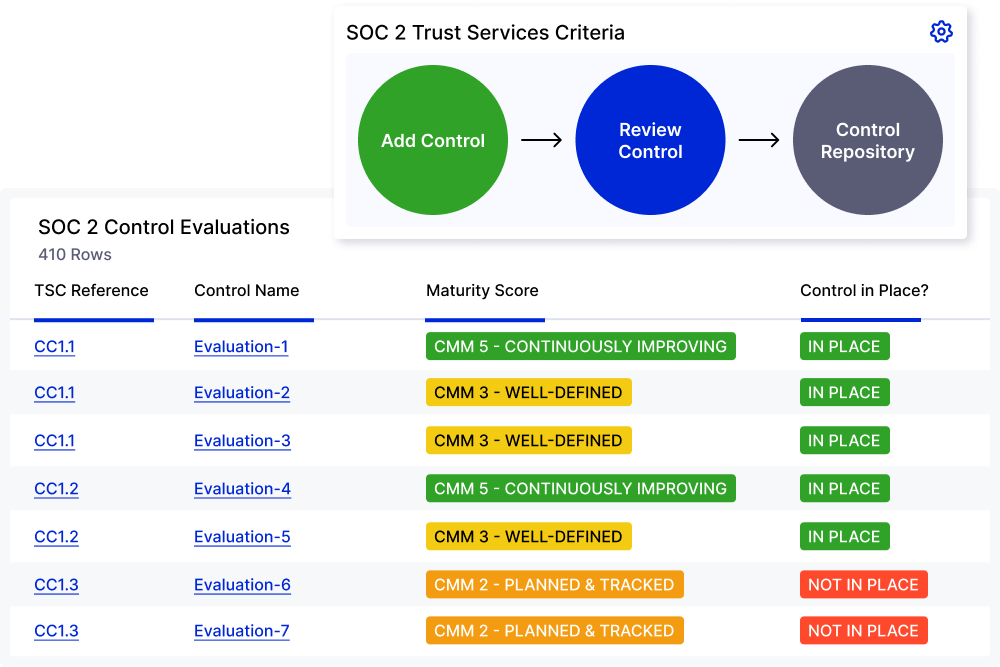
Task: Click the IN PLACE badge for Evaluation-3
Action: click(844, 441)
